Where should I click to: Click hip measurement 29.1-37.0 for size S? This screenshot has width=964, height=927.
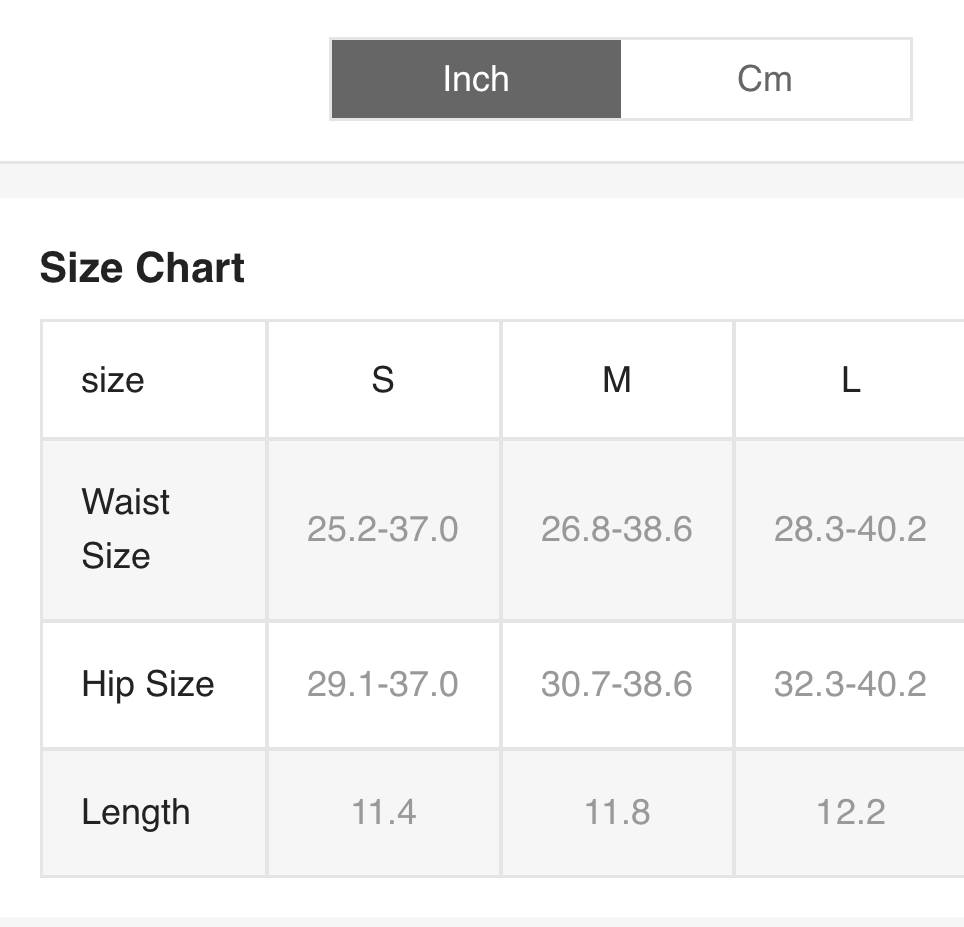coord(383,684)
